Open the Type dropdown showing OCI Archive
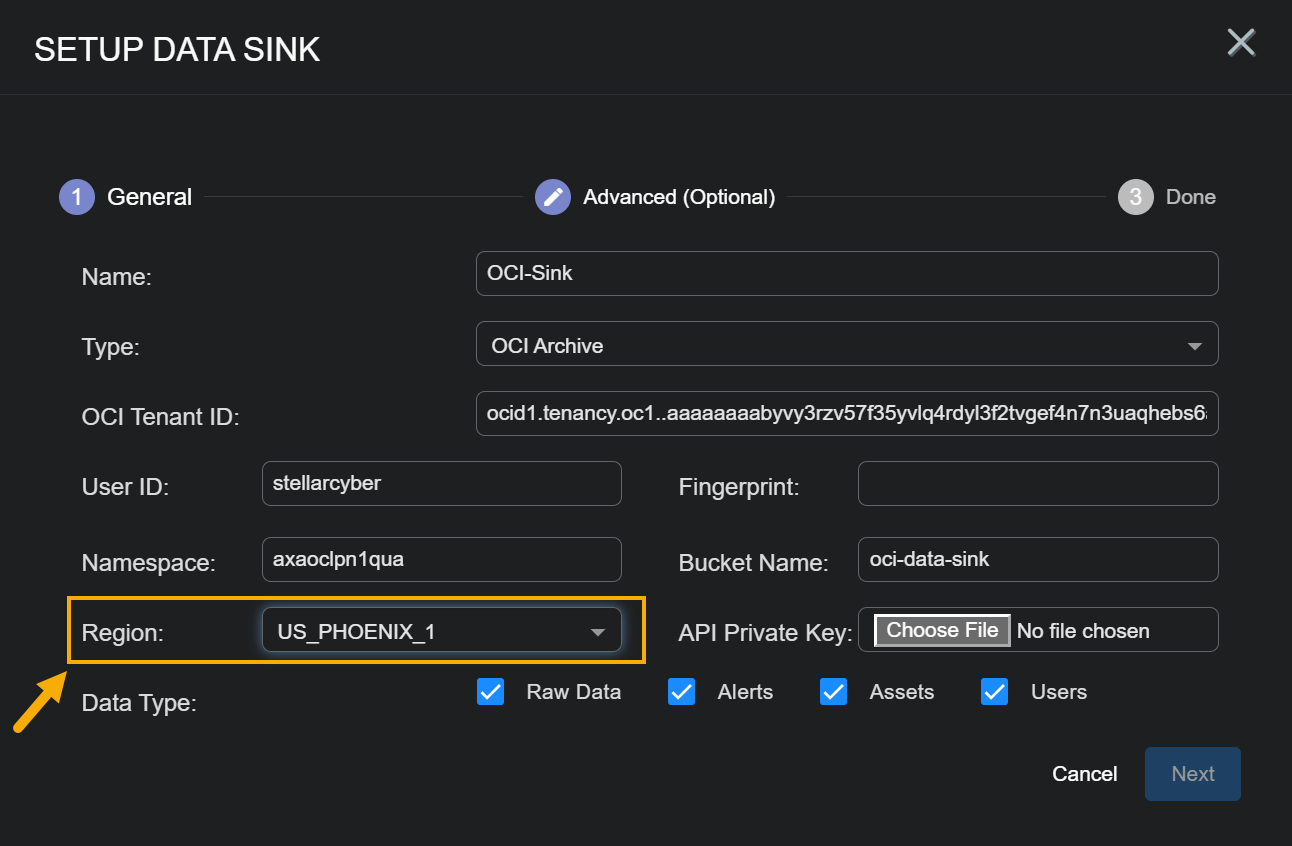This screenshot has height=846, width=1292. click(846, 344)
